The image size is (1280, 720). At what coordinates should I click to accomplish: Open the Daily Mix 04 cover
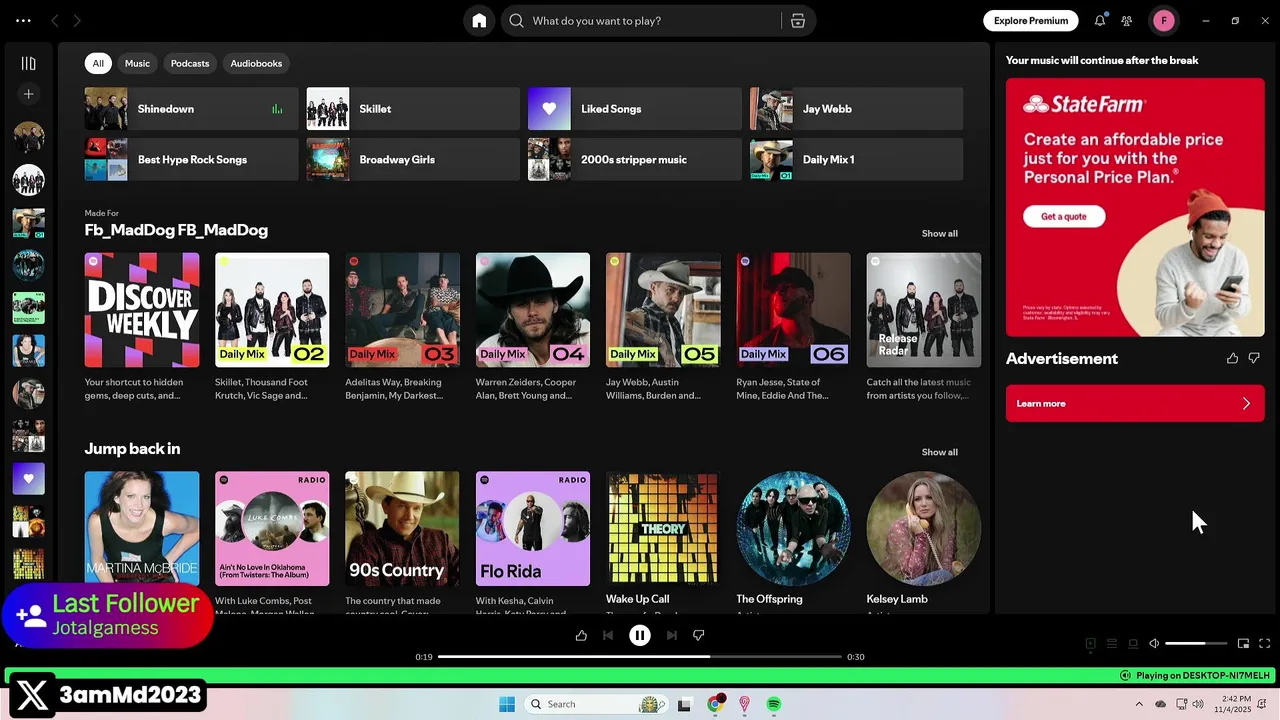pyautogui.click(x=533, y=310)
